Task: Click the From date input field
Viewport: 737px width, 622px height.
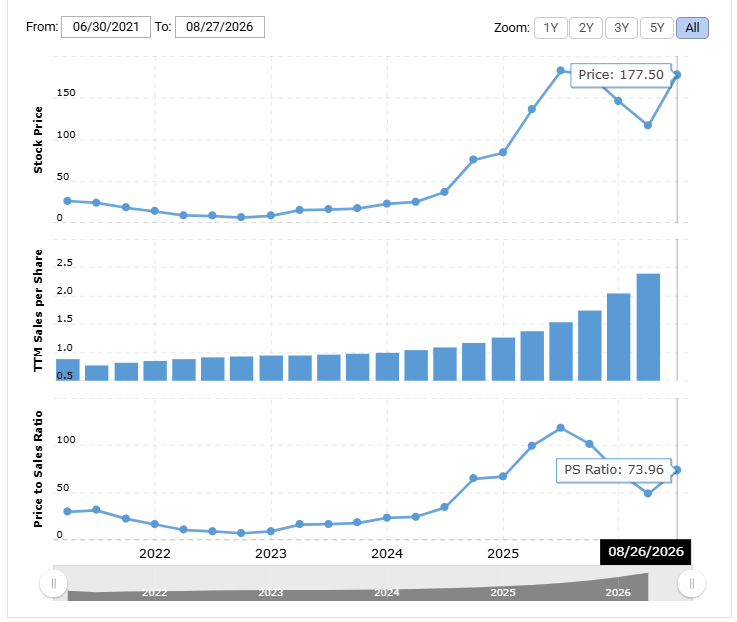Action: 106,27
